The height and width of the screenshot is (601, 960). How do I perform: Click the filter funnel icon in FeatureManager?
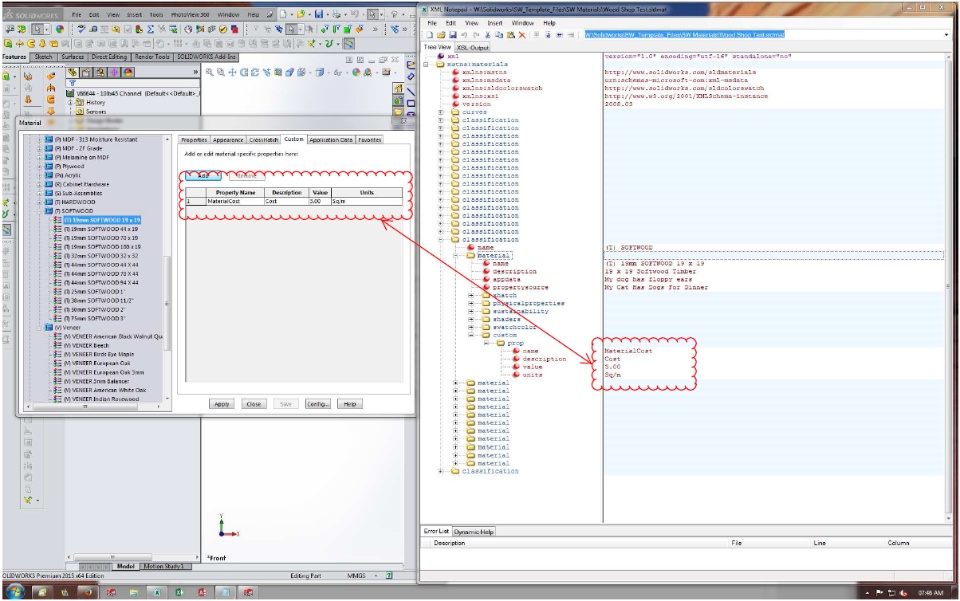tap(72, 83)
